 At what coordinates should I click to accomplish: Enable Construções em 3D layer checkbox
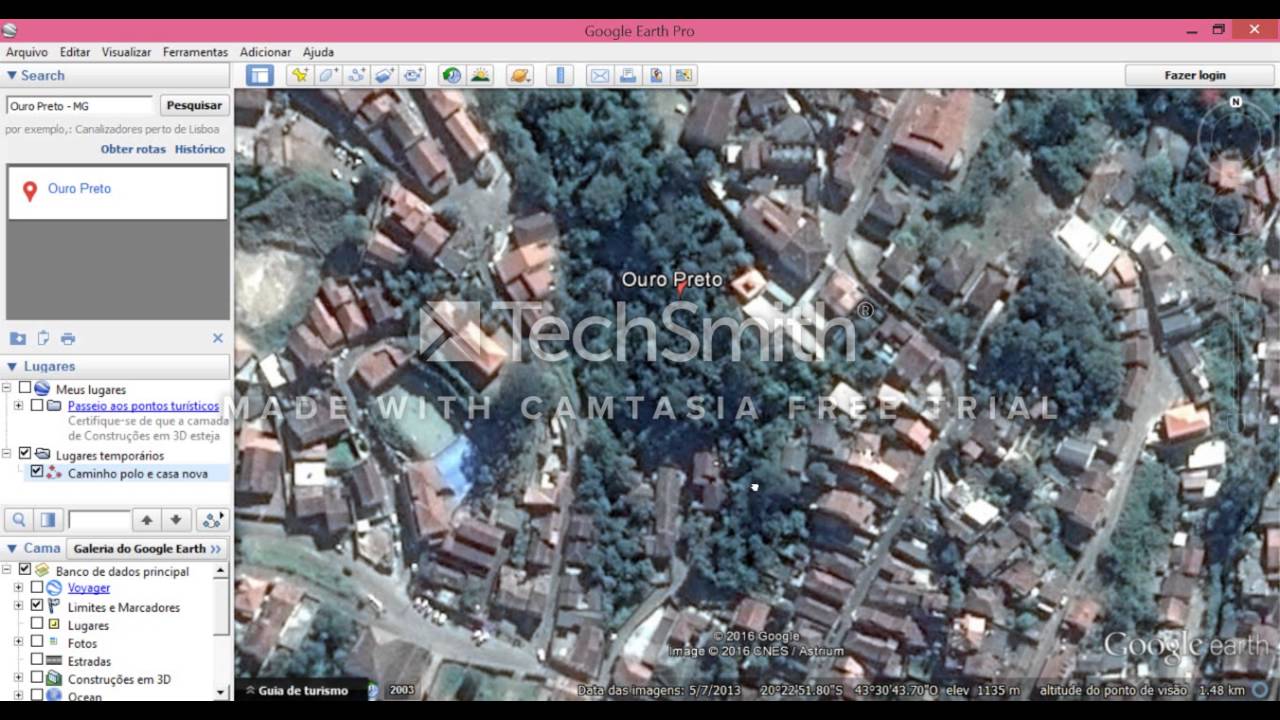pos(37,678)
